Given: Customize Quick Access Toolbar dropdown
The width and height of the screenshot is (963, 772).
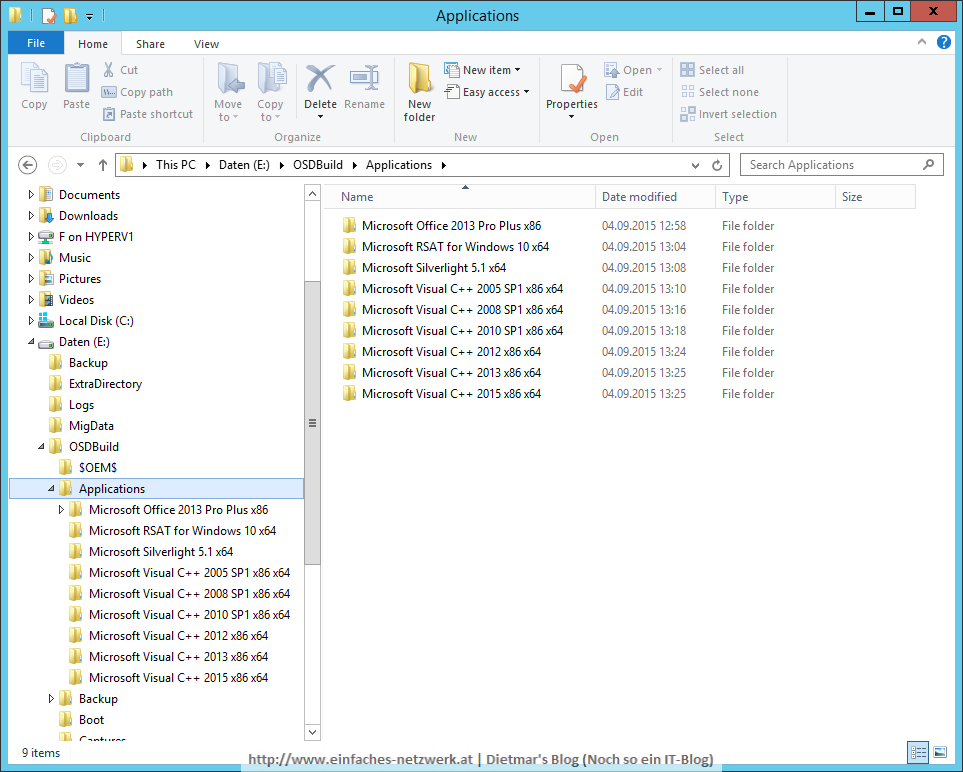Looking at the screenshot, I should 90,17.
